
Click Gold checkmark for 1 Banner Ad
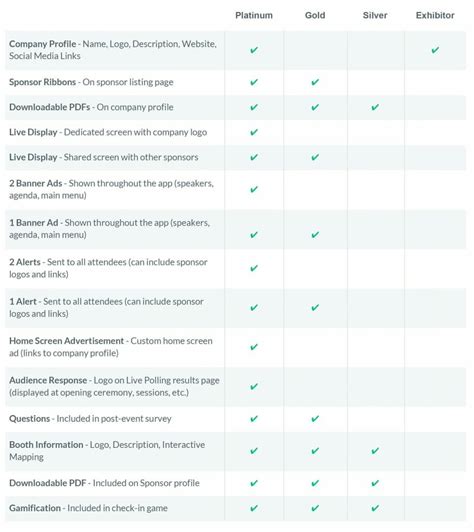coord(315,234)
